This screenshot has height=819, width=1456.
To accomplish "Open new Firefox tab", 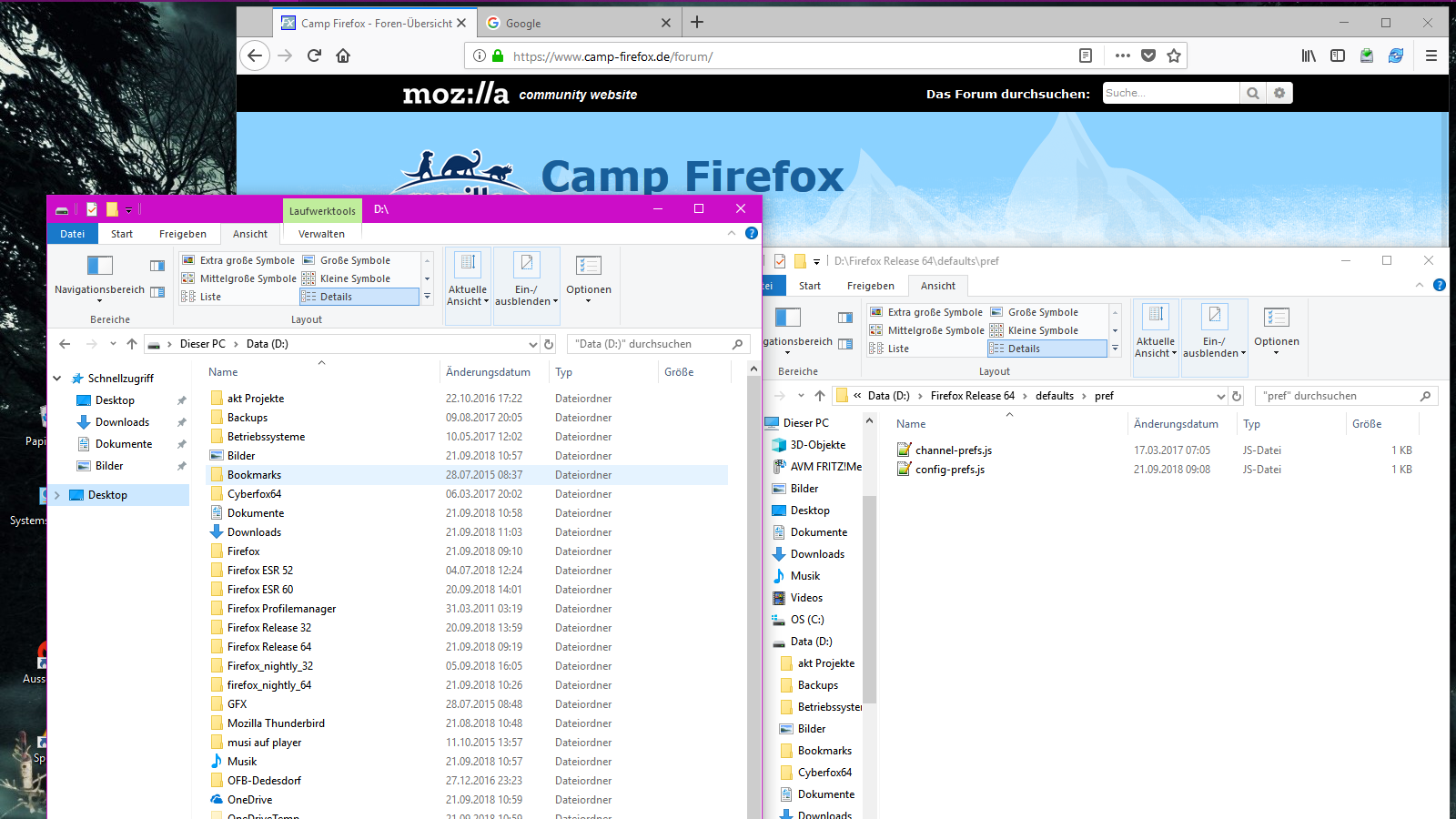I will click(697, 22).
